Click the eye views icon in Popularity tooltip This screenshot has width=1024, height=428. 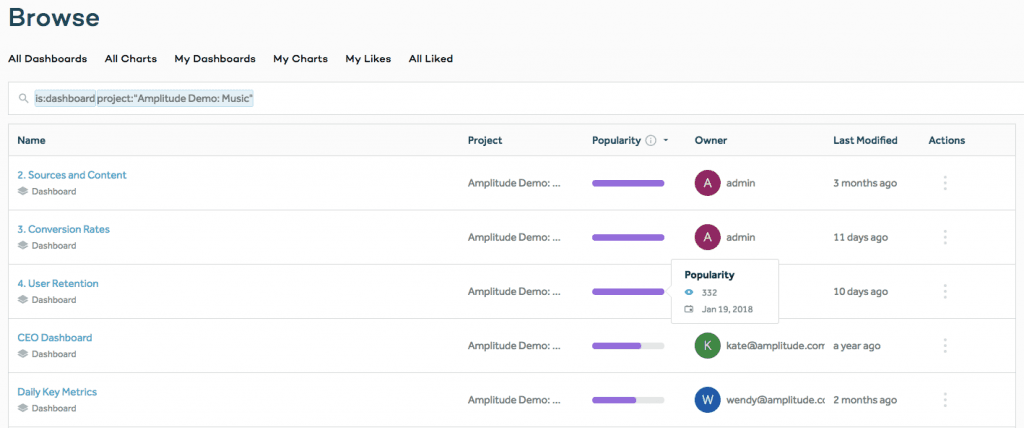pyautogui.click(x=689, y=293)
